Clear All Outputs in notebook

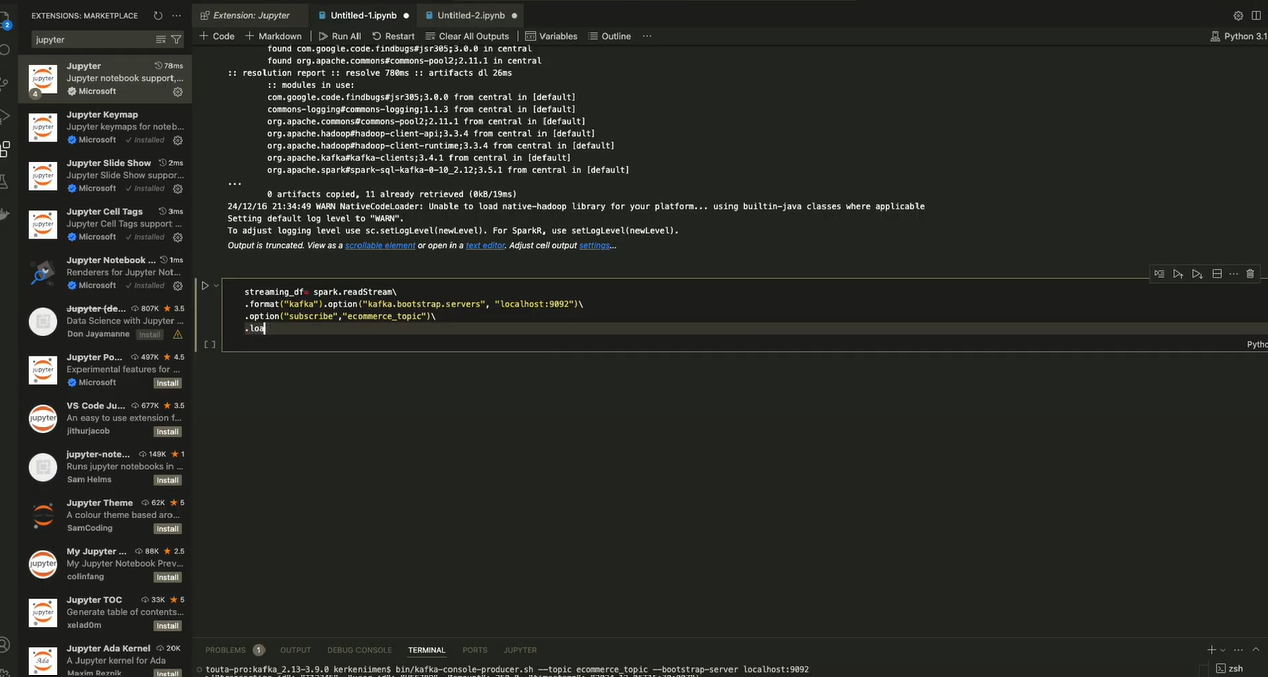tap(466, 36)
